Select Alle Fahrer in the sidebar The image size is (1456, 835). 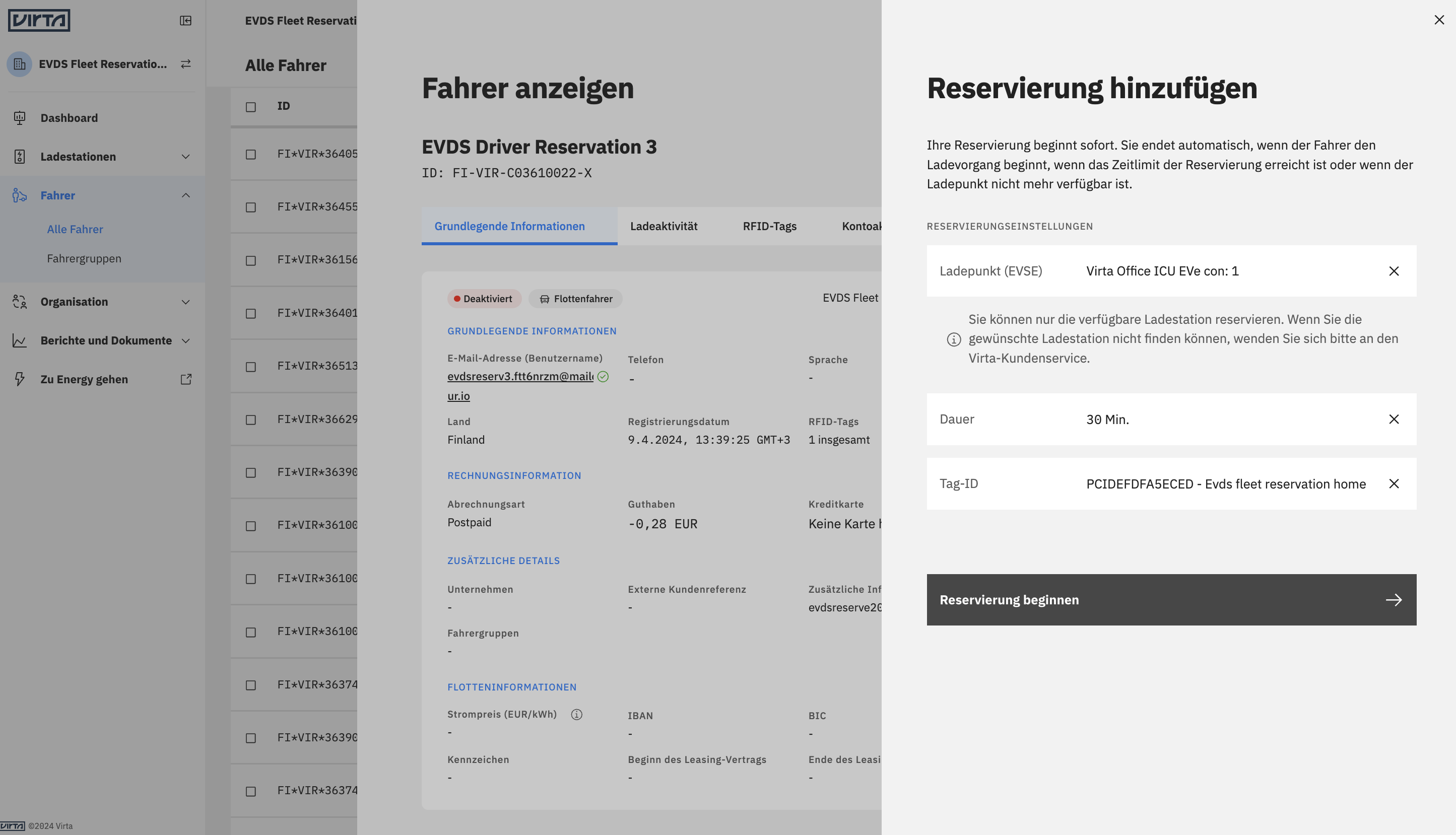click(75, 229)
